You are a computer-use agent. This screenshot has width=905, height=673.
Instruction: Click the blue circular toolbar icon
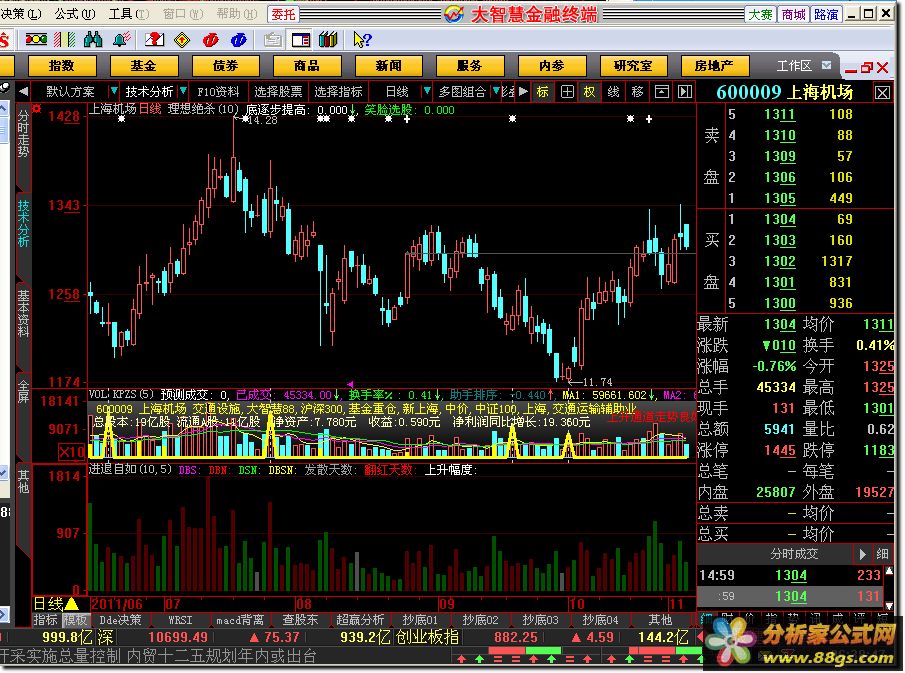238,39
